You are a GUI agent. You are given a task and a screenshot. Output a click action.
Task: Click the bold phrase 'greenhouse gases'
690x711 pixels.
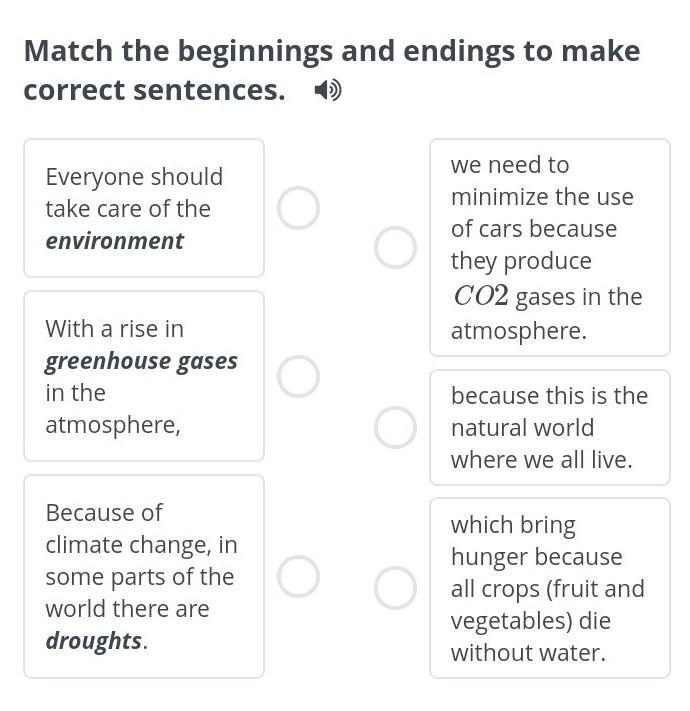point(141,362)
